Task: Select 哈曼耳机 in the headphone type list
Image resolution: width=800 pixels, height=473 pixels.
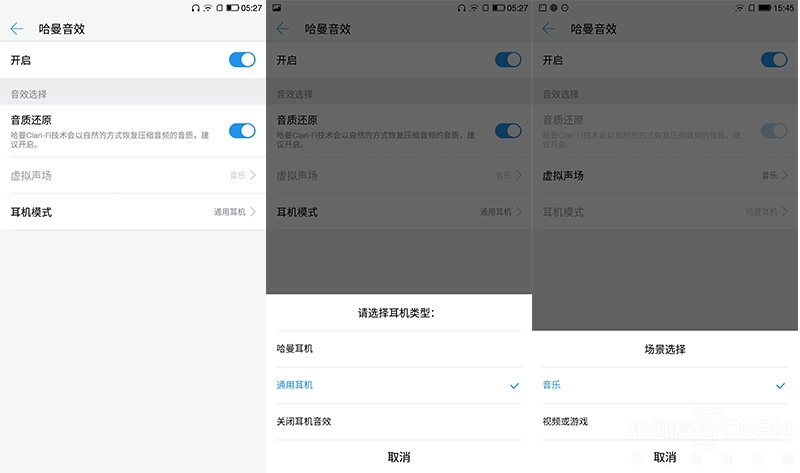Action: click(398, 349)
